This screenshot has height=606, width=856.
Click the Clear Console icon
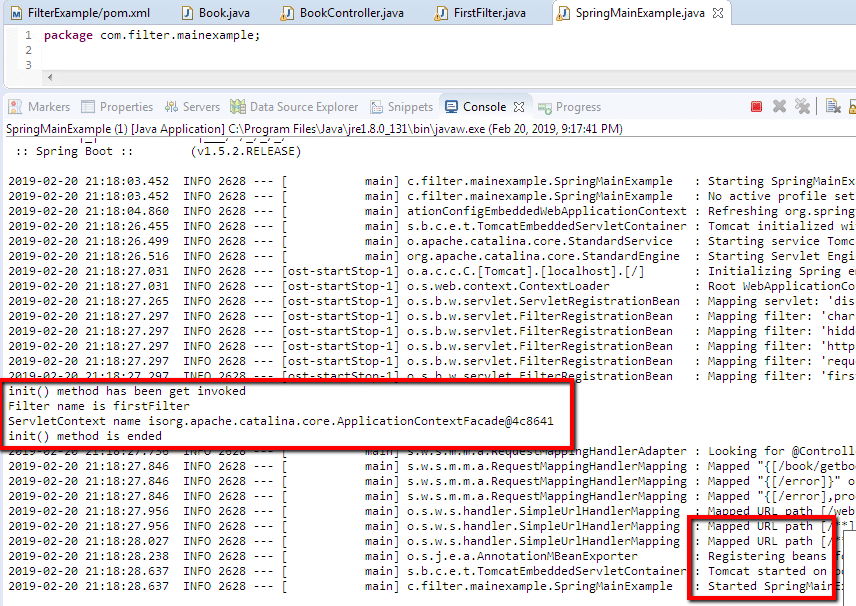pos(832,107)
